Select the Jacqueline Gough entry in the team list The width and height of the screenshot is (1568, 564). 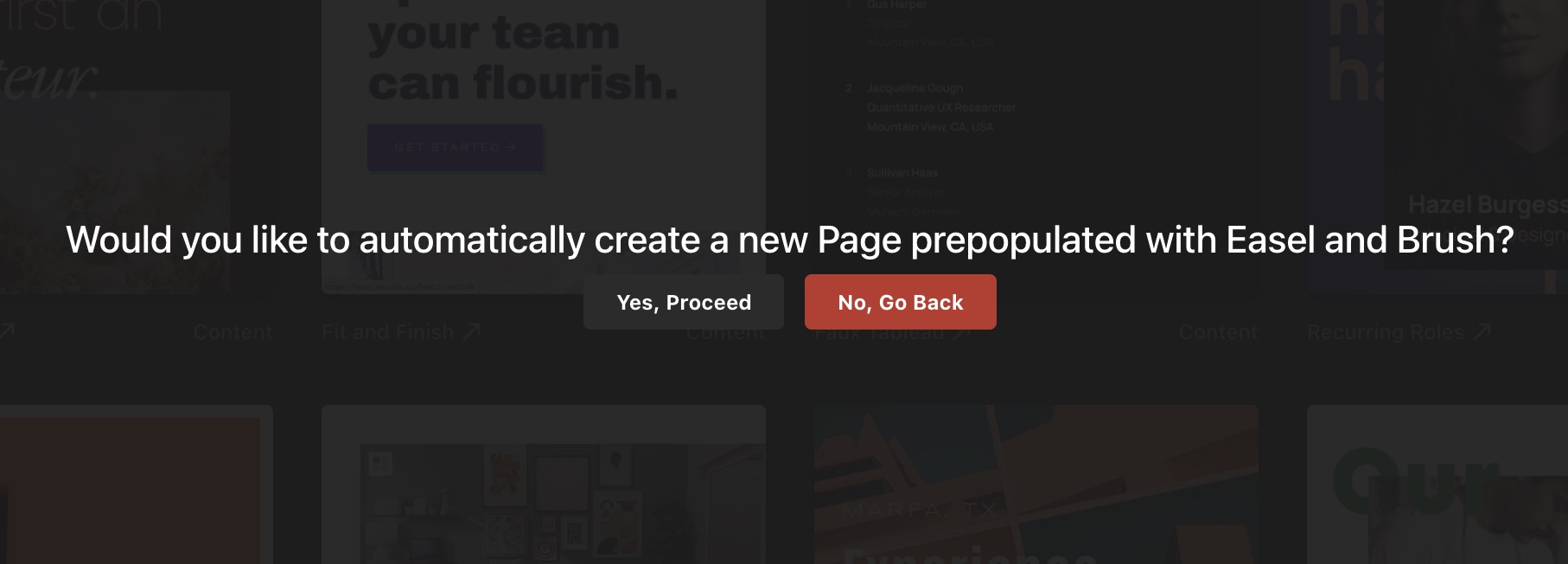(915, 88)
